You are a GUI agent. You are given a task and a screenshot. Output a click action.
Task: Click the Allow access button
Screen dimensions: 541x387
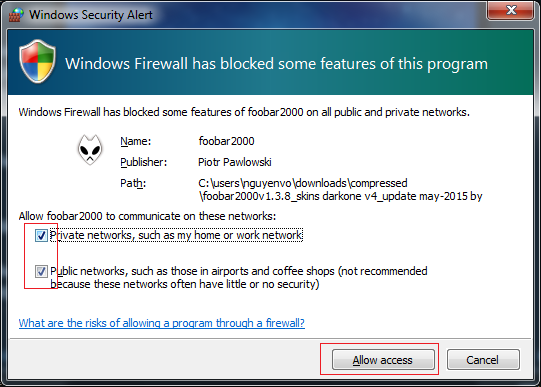[x=383, y=360]
